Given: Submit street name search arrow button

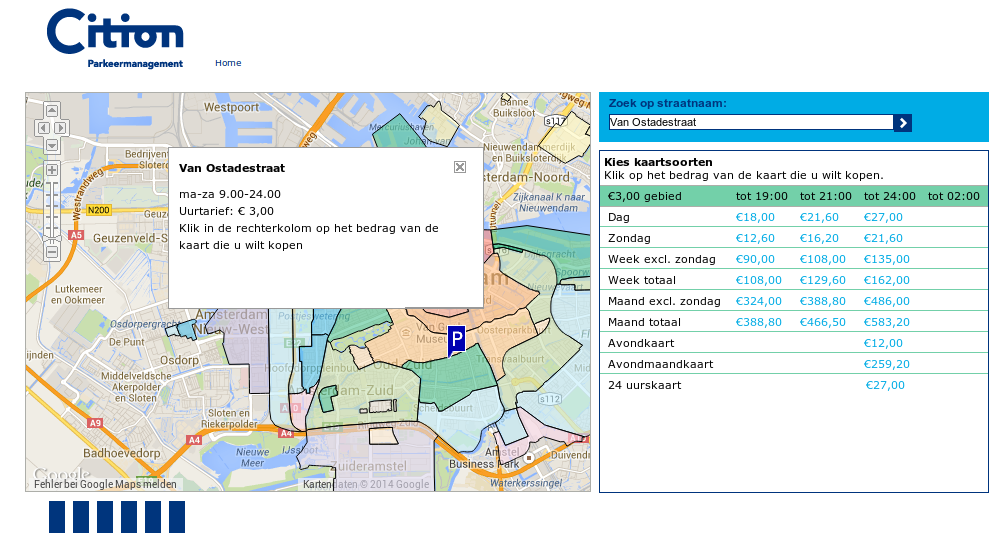Looking at the screenshot, I should tap(902, 123).
